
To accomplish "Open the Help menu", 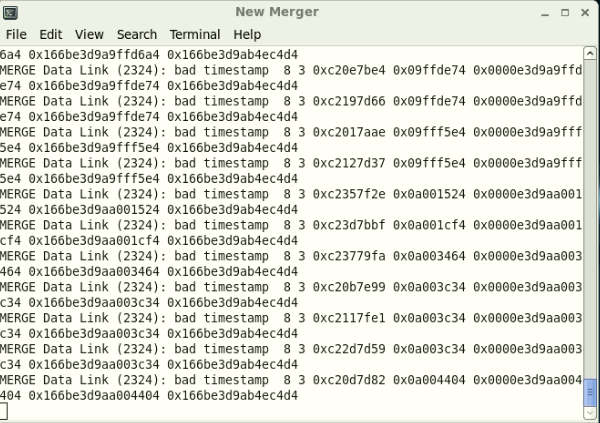I will (247, 34).
